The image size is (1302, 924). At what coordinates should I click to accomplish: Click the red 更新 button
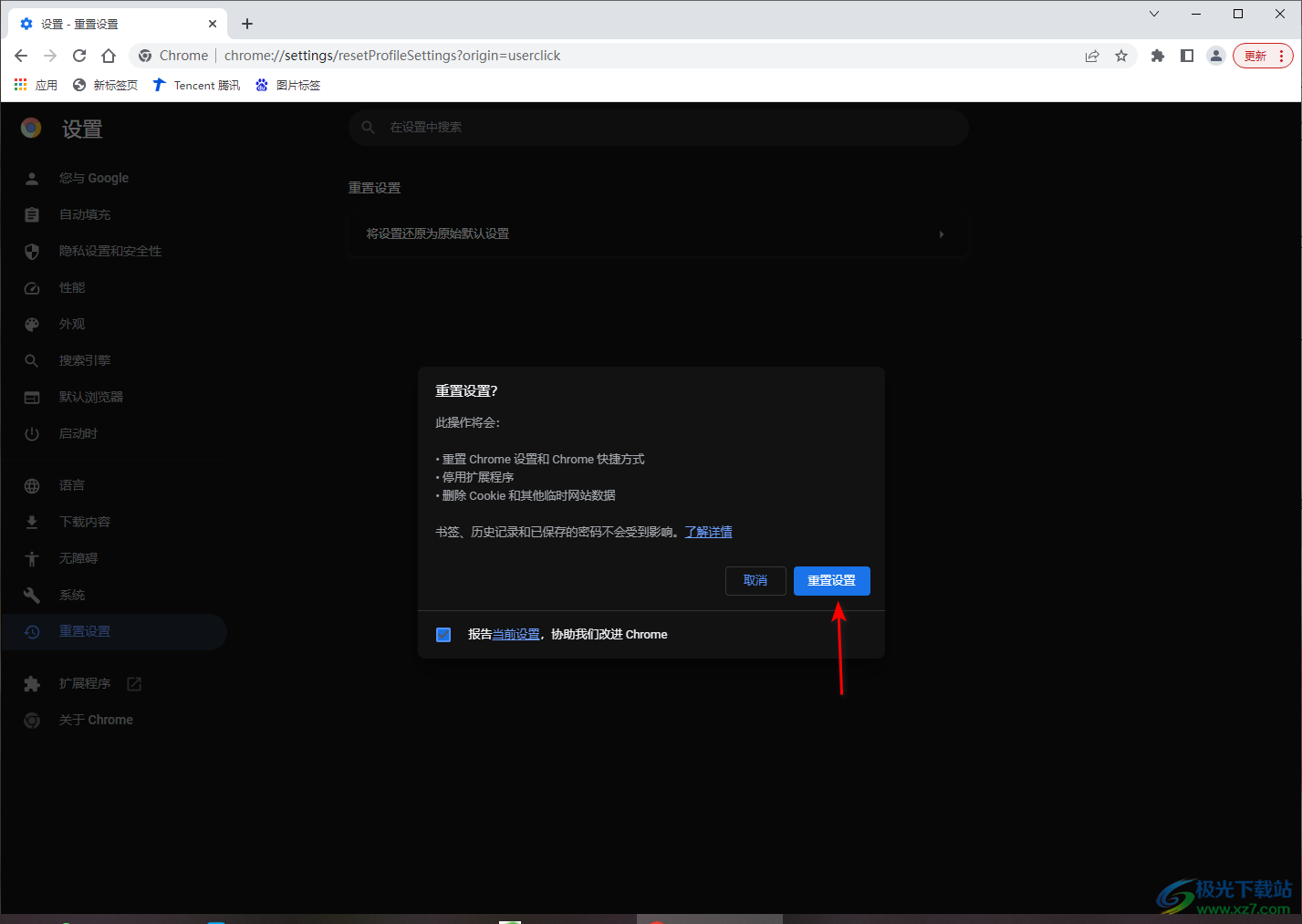pyautogui.click(x=1263, y=56)
